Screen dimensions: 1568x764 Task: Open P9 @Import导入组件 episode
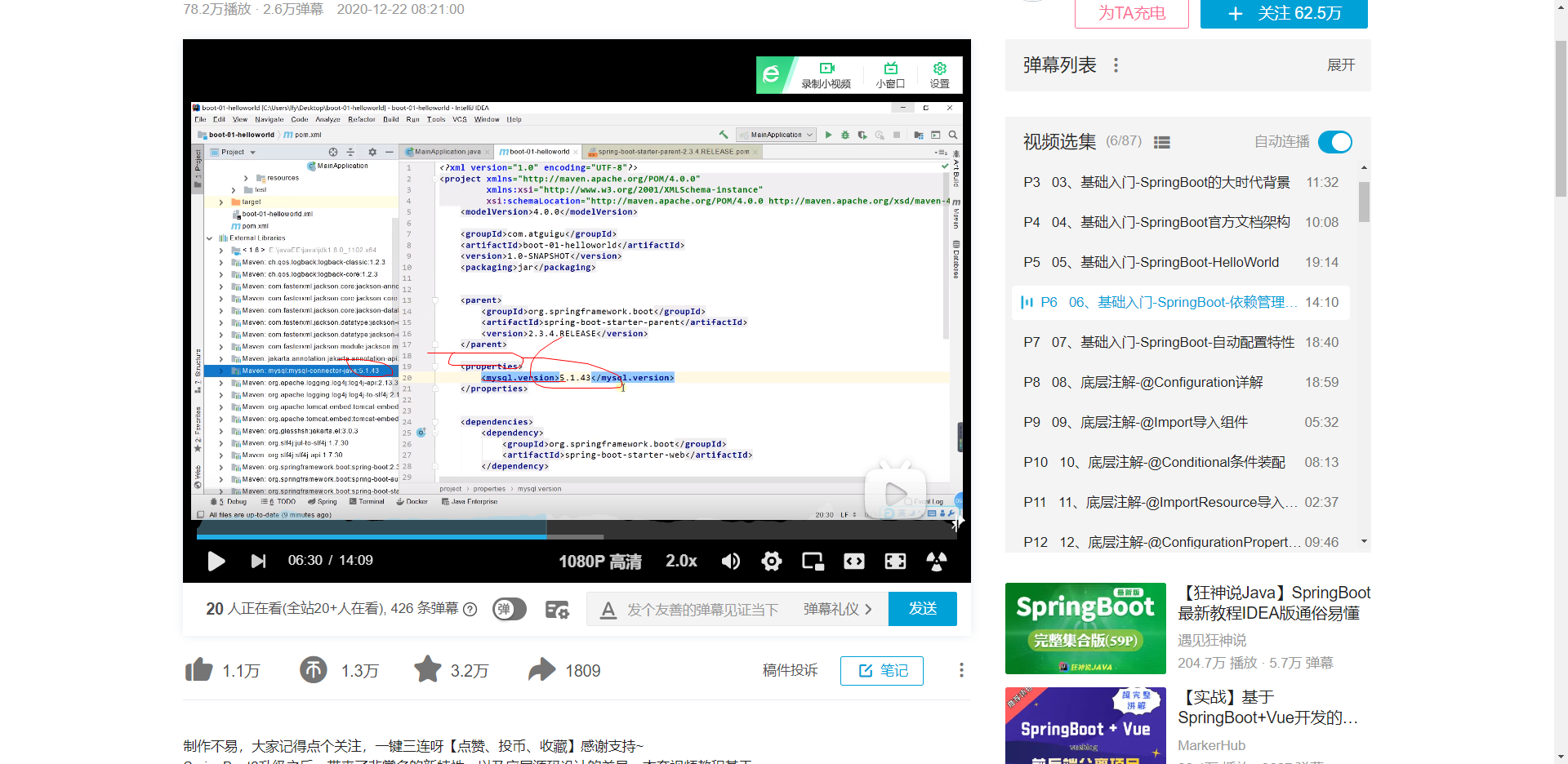(1181, 422)
